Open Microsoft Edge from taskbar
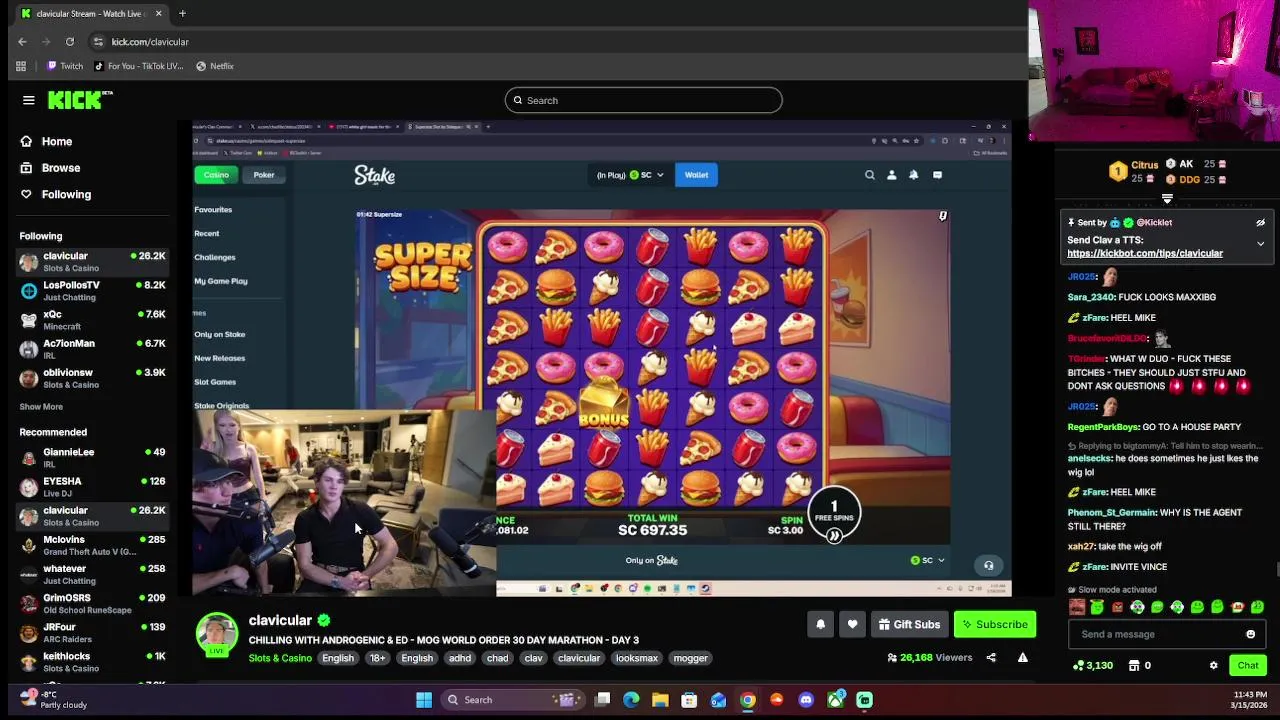The height and width of the screenshot is (720, 1280). pos(631,700)
